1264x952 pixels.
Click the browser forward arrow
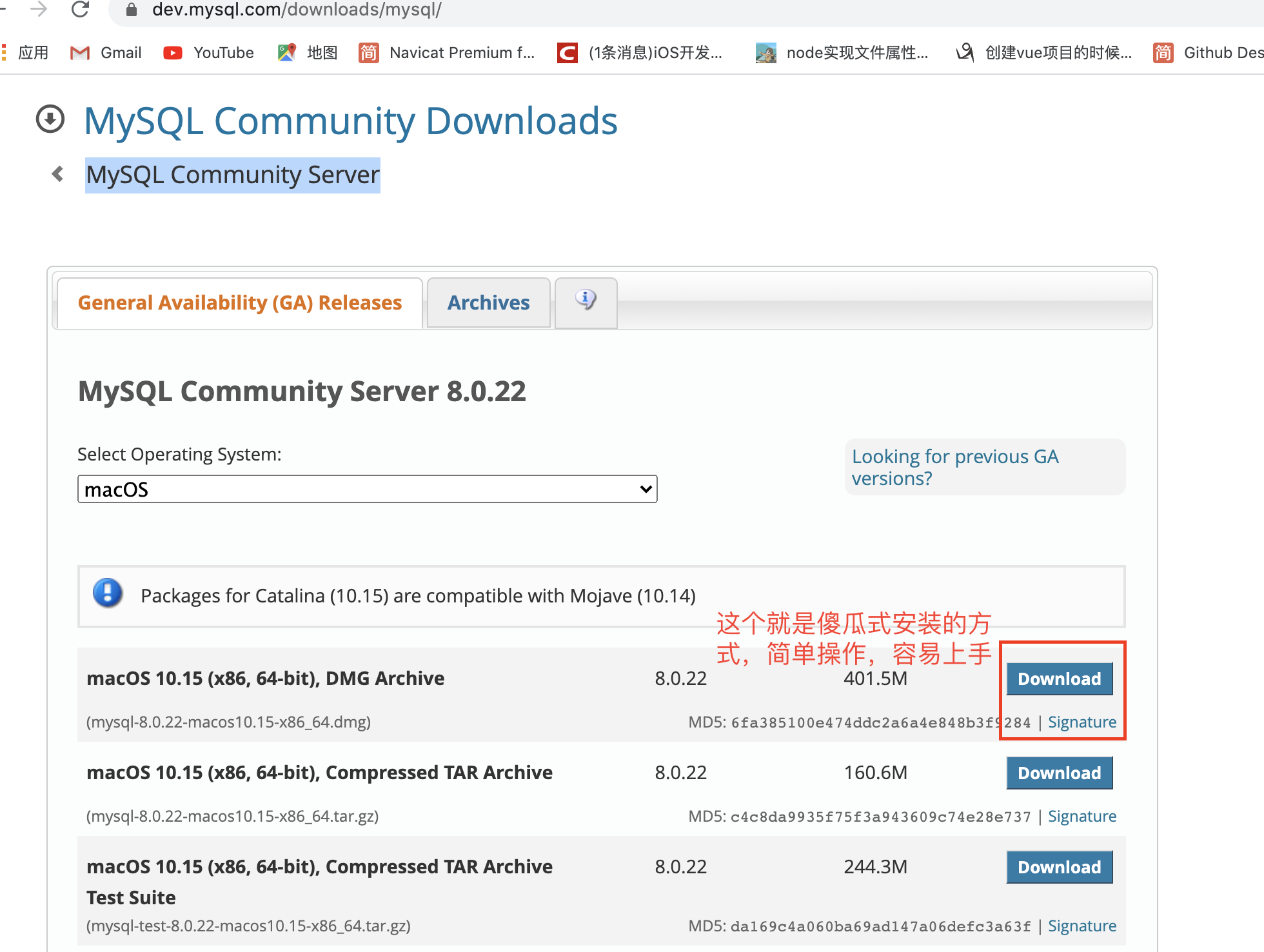39,9
